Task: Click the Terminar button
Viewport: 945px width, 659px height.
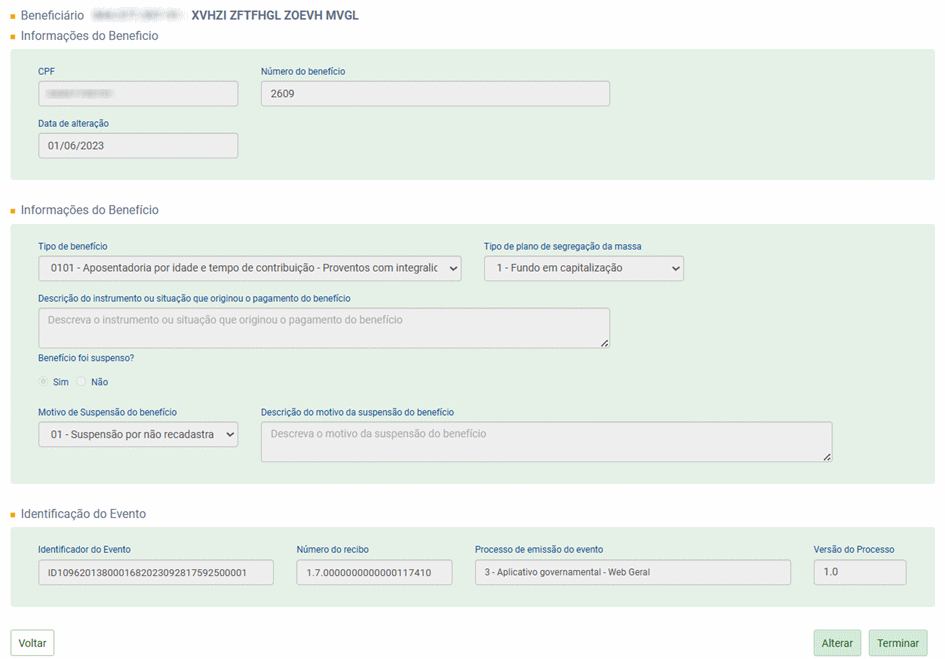Action: pyautogui.click(x=897, y=643)
